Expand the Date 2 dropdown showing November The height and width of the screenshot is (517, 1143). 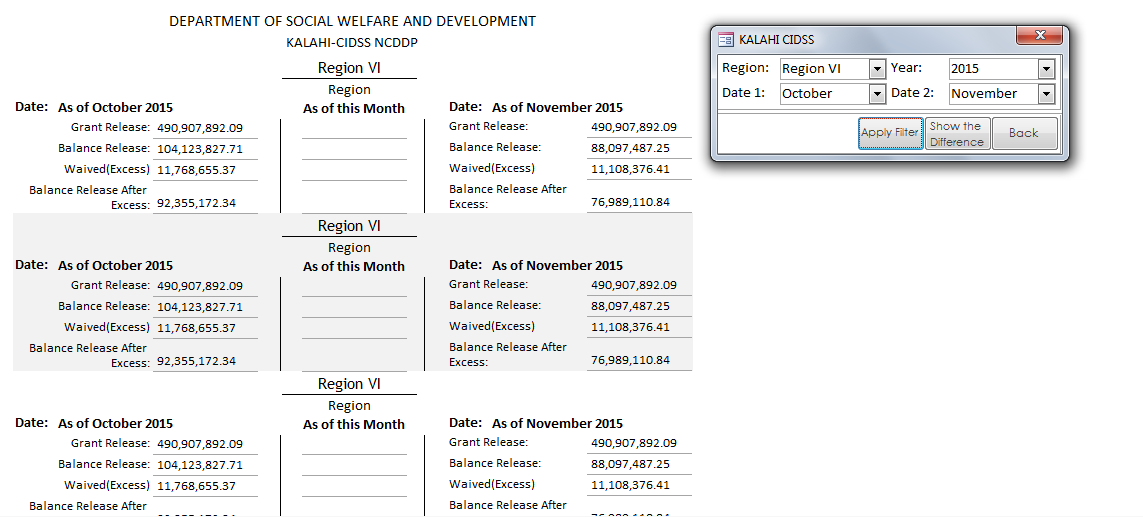click(1046, 94)
